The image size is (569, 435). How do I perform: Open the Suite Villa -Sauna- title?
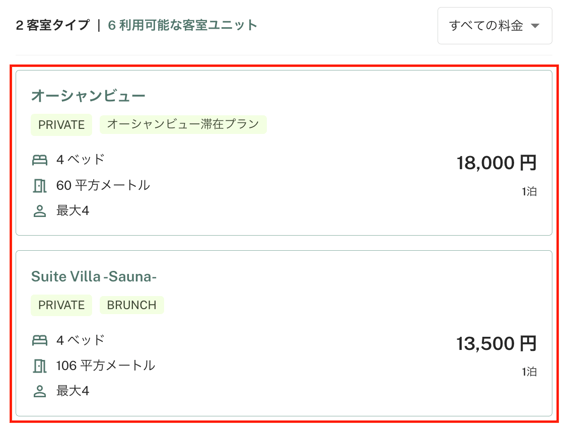coord(94,276)
